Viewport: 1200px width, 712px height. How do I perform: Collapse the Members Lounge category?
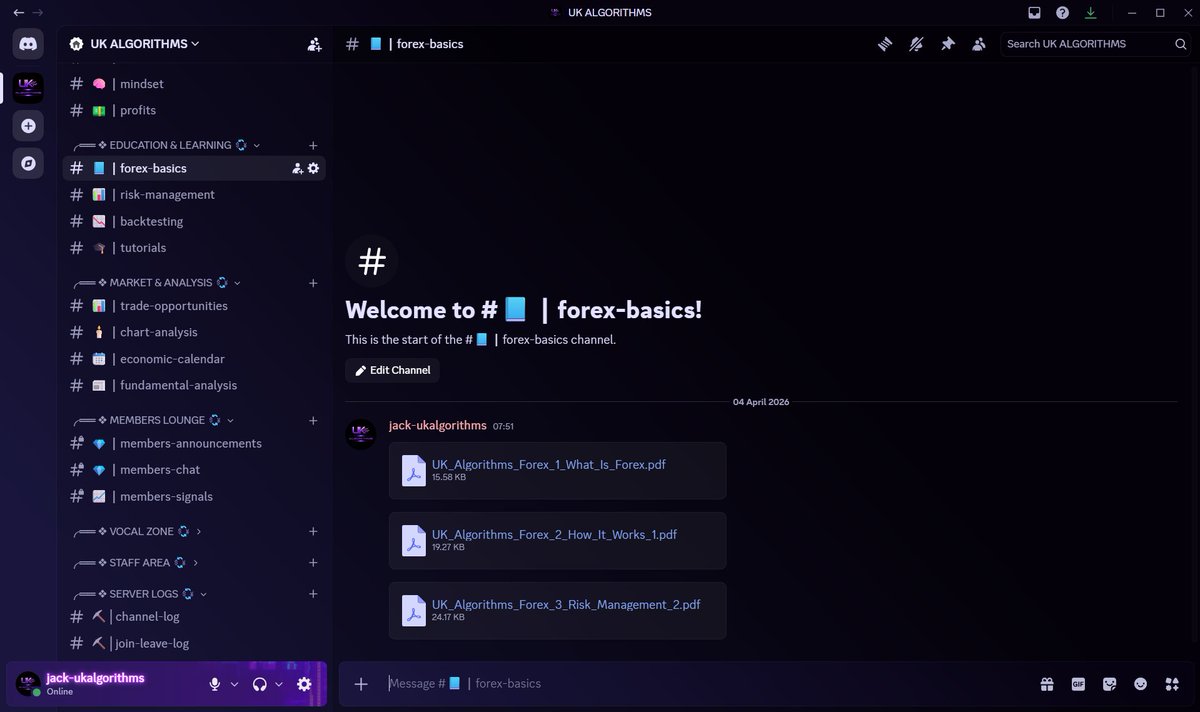click(x=154, y=420)
